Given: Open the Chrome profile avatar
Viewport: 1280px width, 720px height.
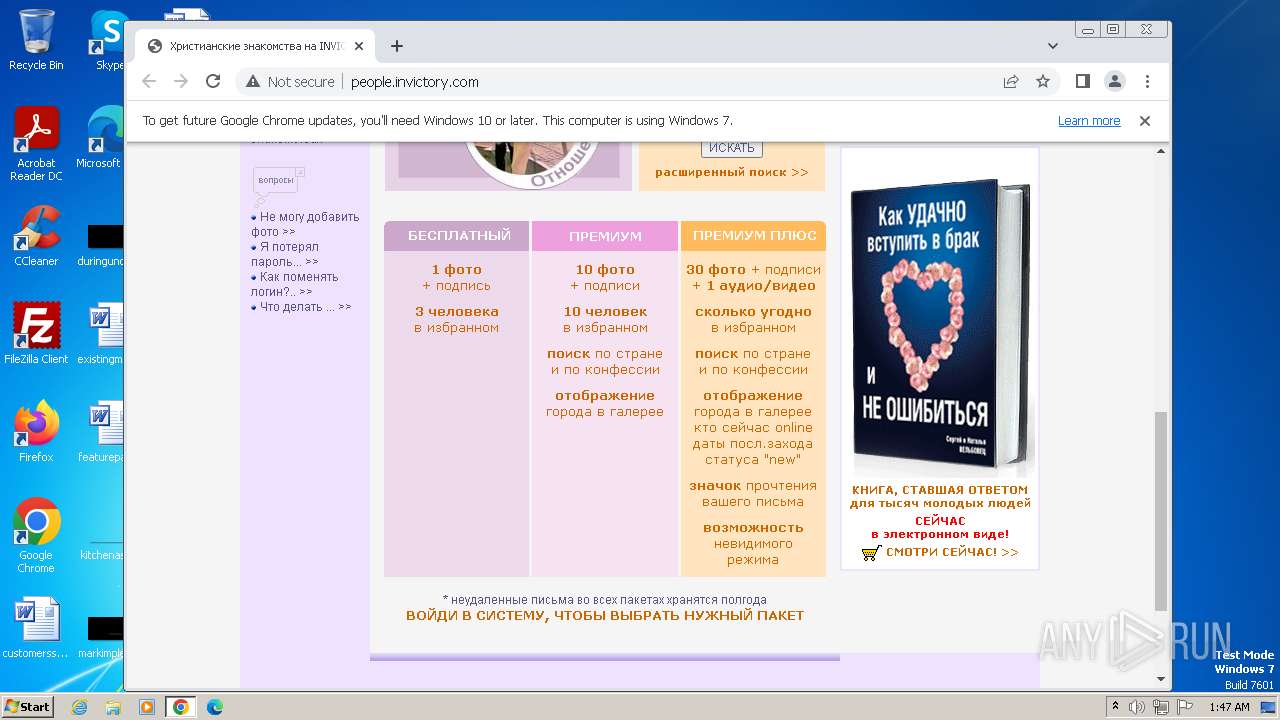Looking at the screenshot, I should tap(1115, 82).
